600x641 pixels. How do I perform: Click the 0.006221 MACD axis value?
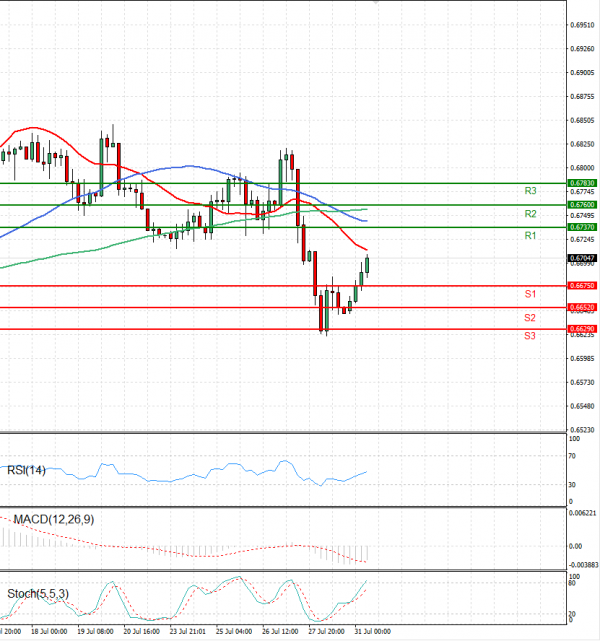(x=583, y=513)
